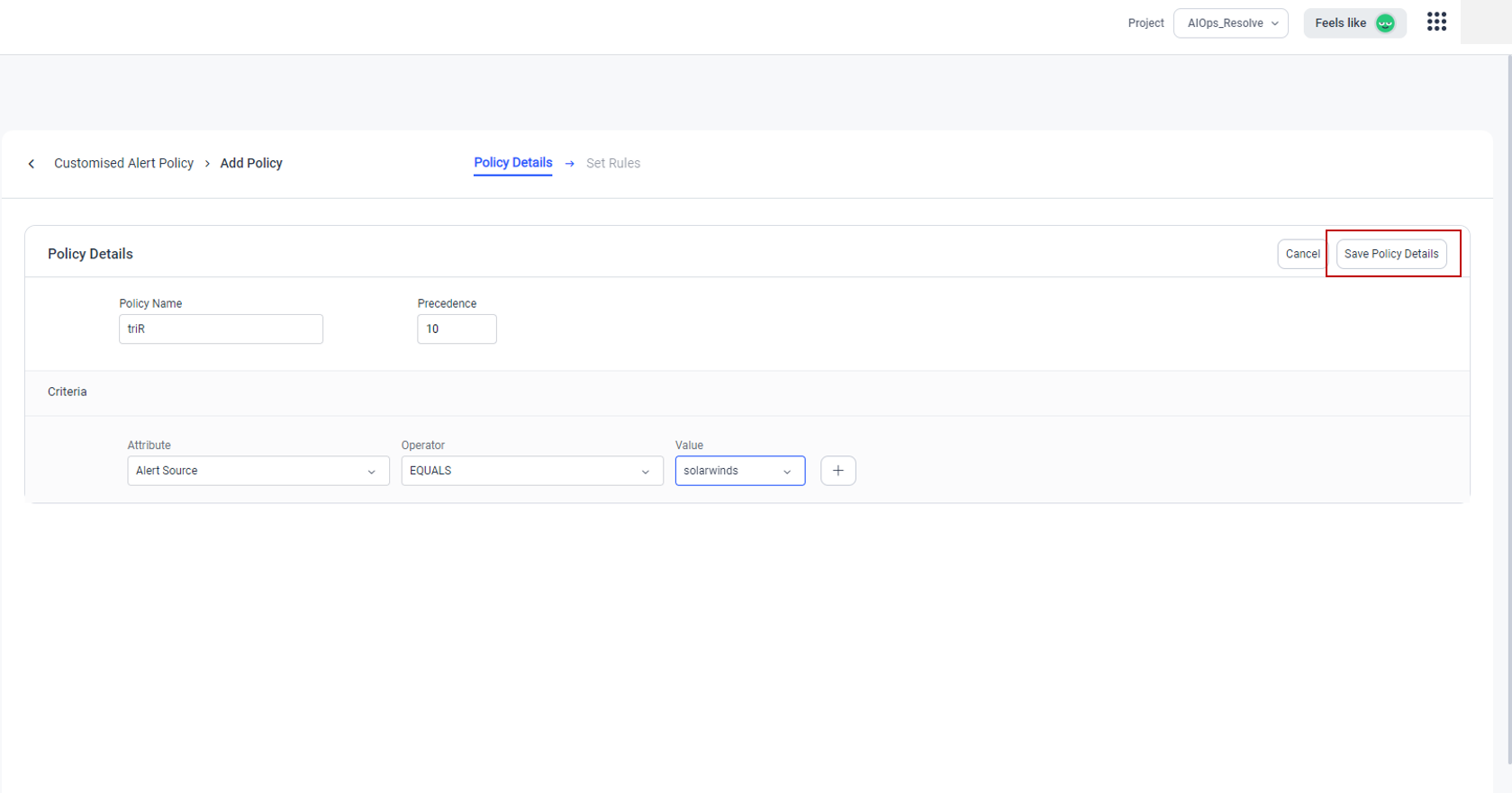
Task: Click the Operator field's chevron arrow
Action: pyautogui.click(x=645, y=472)
